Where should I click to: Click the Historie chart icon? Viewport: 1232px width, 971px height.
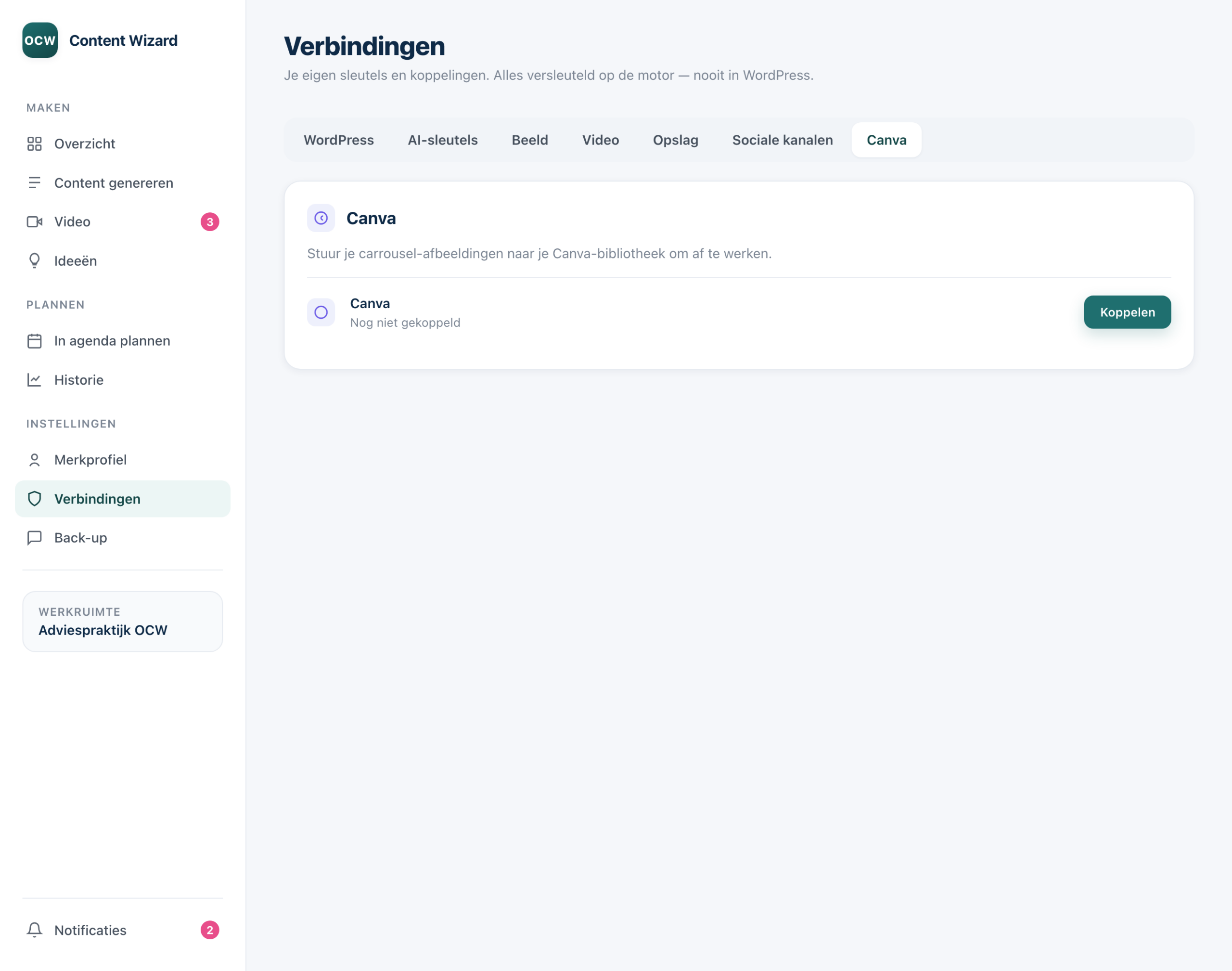point(35,380)
